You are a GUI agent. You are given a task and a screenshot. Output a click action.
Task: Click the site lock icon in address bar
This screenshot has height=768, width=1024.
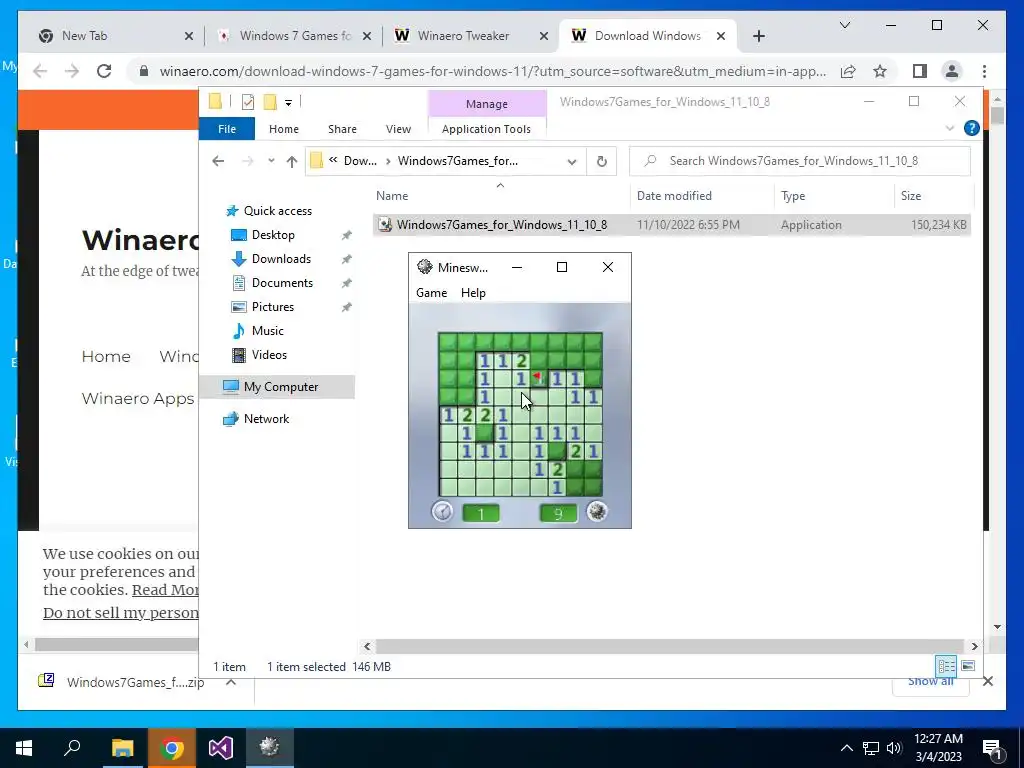(144, 71)
